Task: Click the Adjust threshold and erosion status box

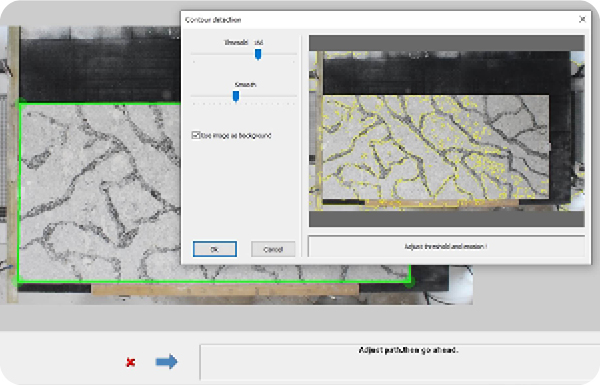Action: 446,246
